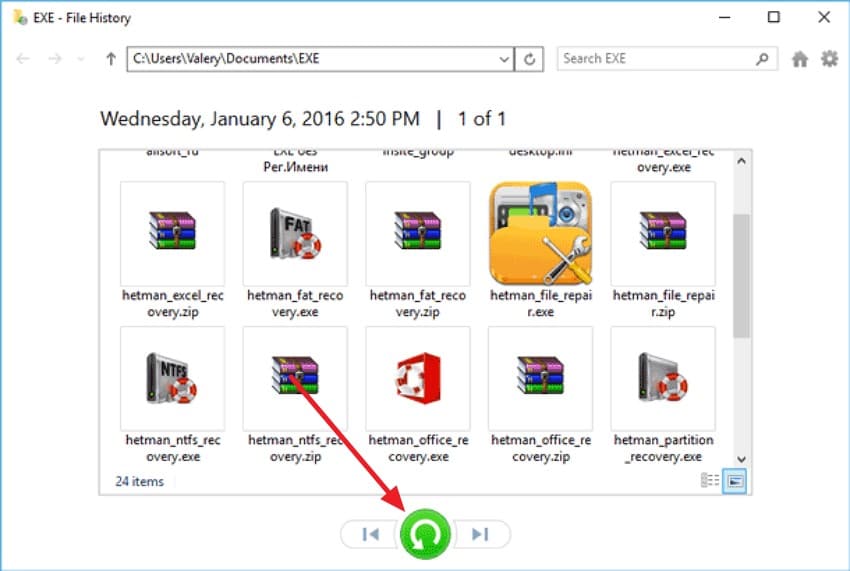The height and width of the screenshot is (571, 850).
Task: Go forward in navigation history
Action: [x=55, y=59]
